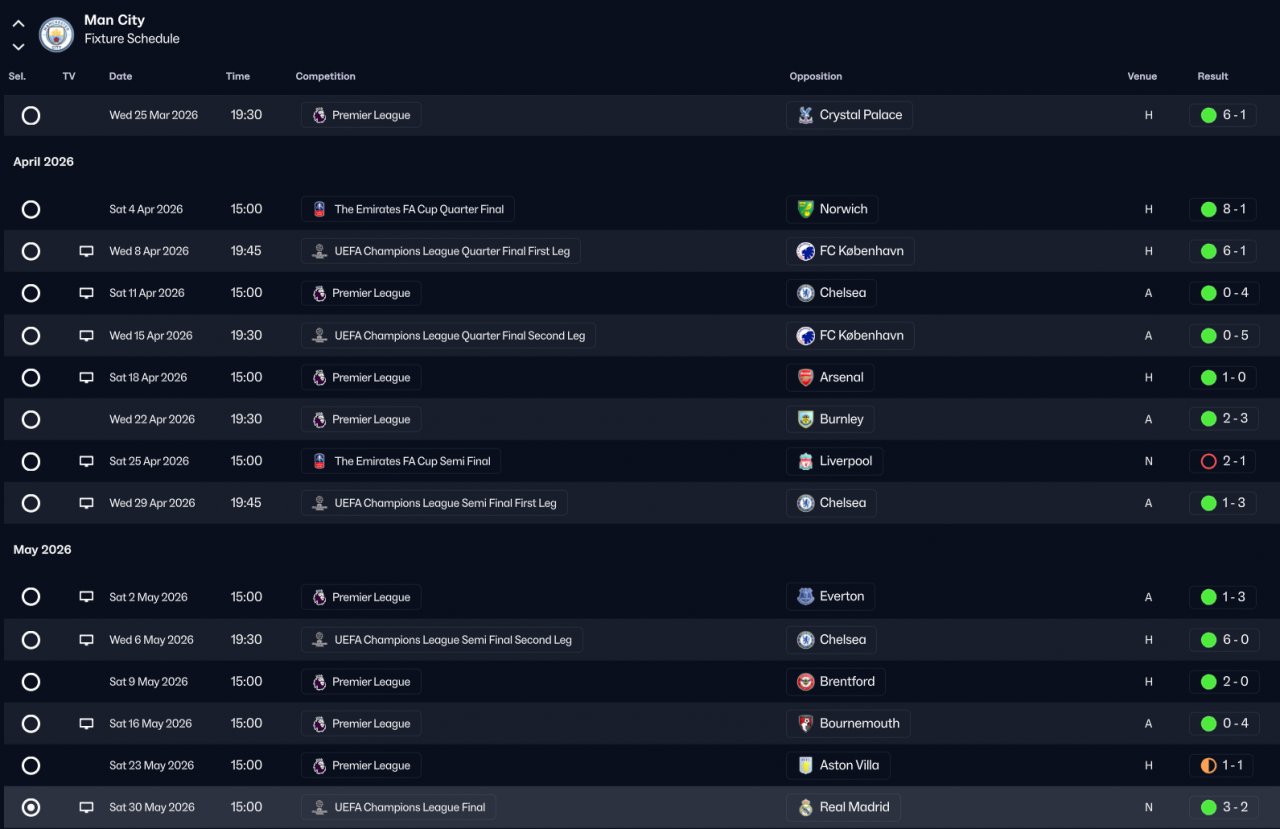Click the Man City club crest
The height and width of the screenshot is (829, 1280).
(x=56, y=34)
